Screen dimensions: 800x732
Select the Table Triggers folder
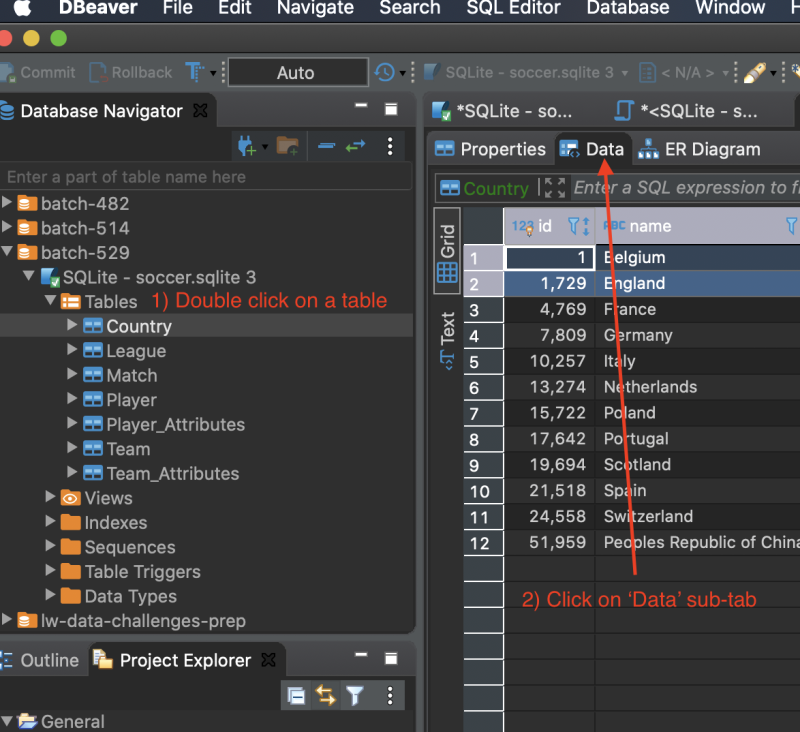(142, 571)
